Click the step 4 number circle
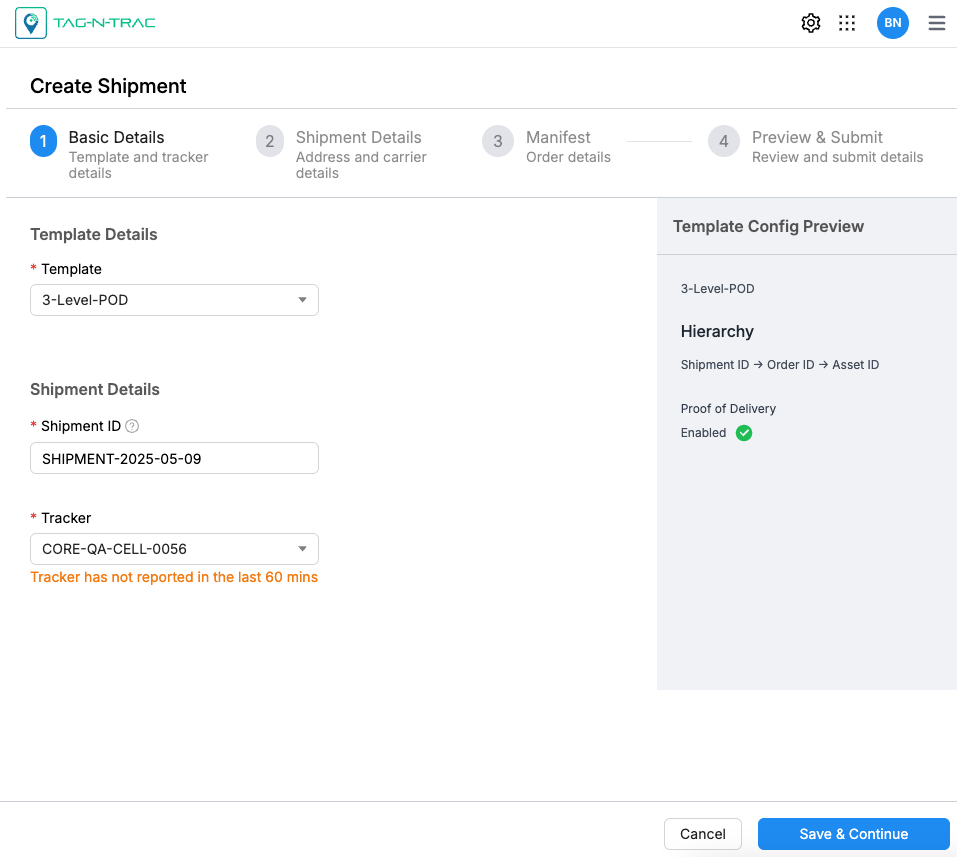This screenshot has width=957, height=857. click(x=724, y=142)
